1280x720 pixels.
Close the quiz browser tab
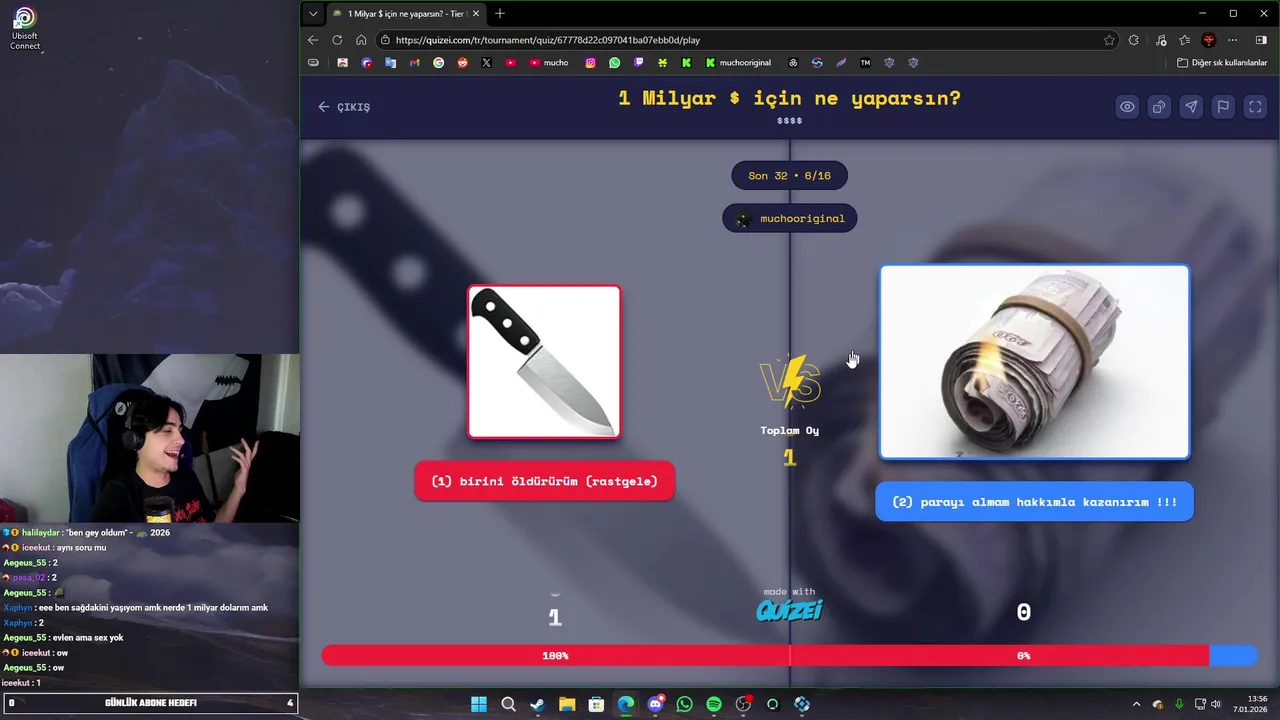pyautogui.click(x=476, y=14)
